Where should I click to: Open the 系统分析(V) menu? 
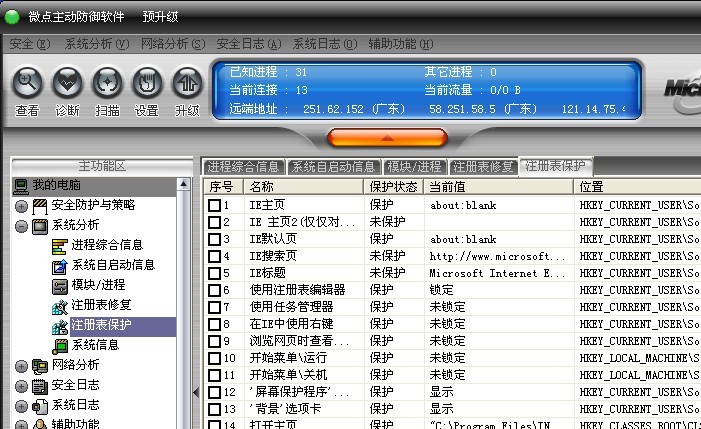[x=97, y=44]
